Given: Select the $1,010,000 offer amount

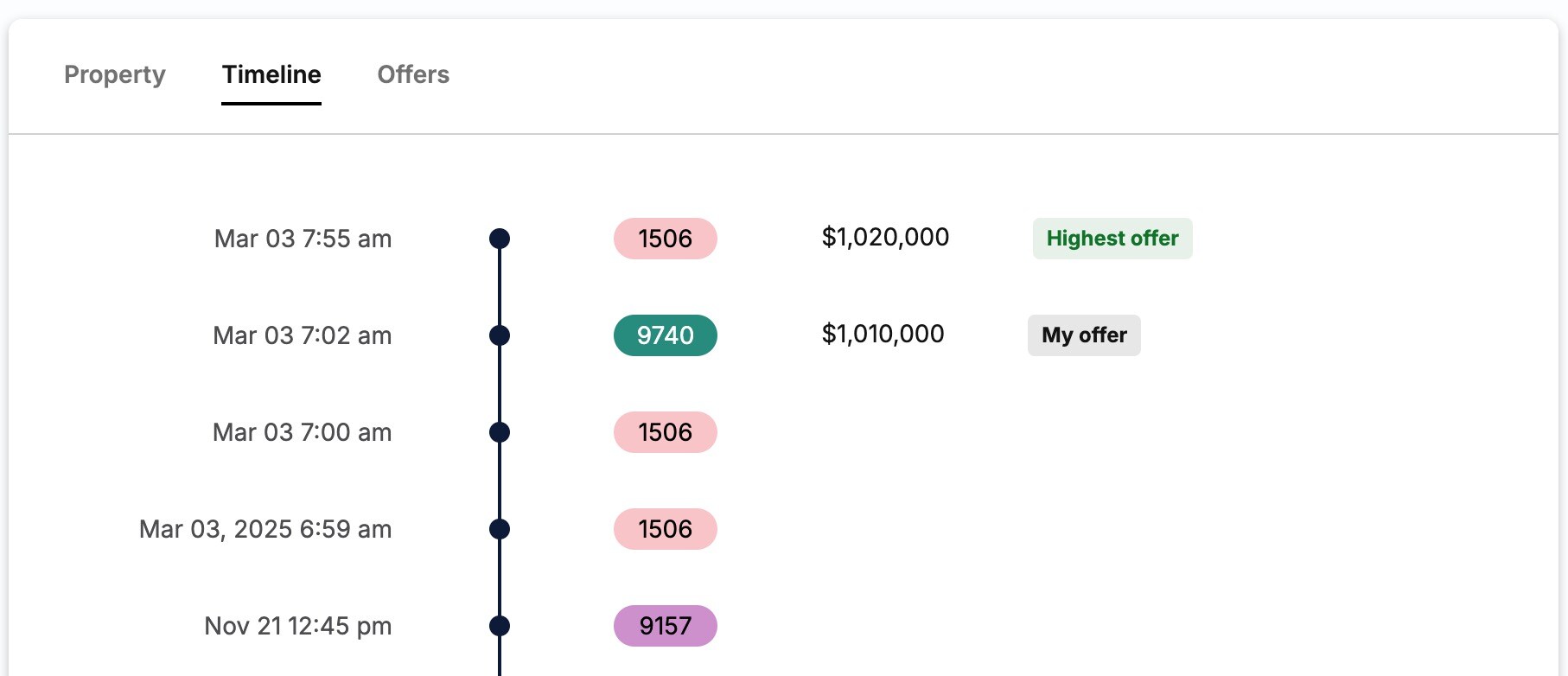Looking at the screenshot, I should [x=883, y=335].
